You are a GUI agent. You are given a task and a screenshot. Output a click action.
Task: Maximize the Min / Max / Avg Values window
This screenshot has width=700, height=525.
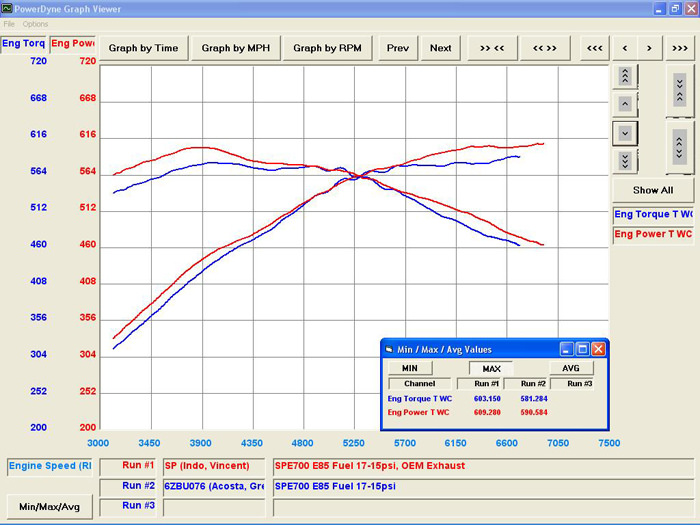[583, 349]
